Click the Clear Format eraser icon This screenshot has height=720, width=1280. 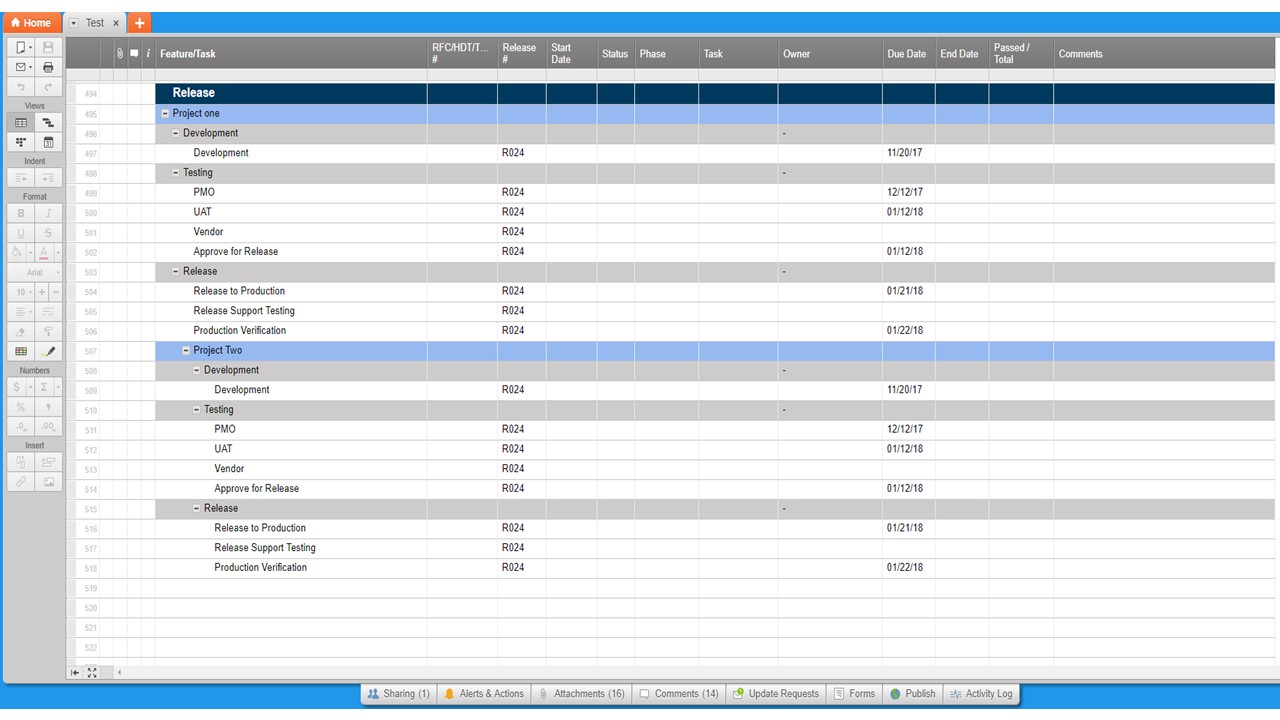click(x=21, y=331)
